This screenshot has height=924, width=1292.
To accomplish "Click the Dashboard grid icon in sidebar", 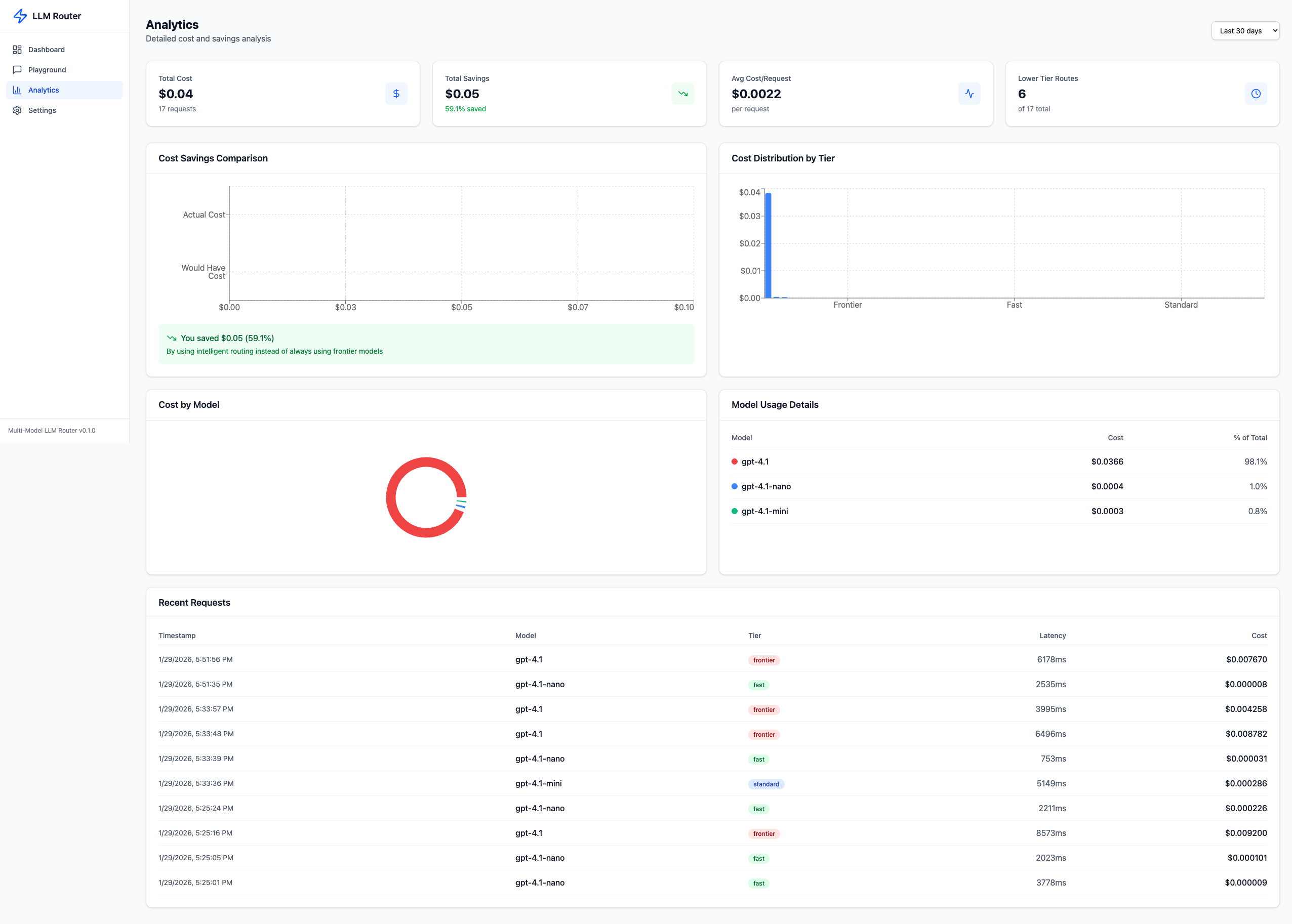I will coord(17,50).
